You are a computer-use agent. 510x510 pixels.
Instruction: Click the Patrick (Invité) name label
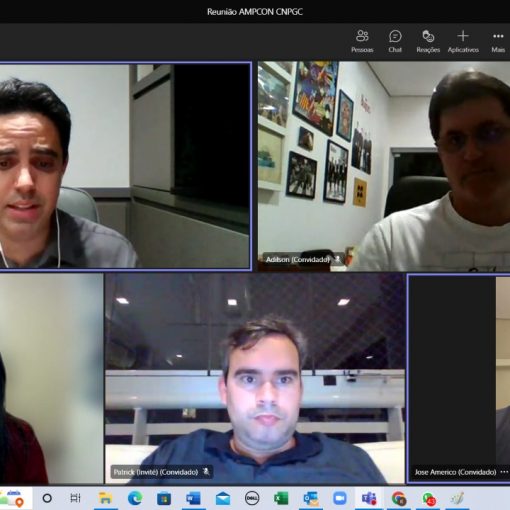click(x=156, y=472)
